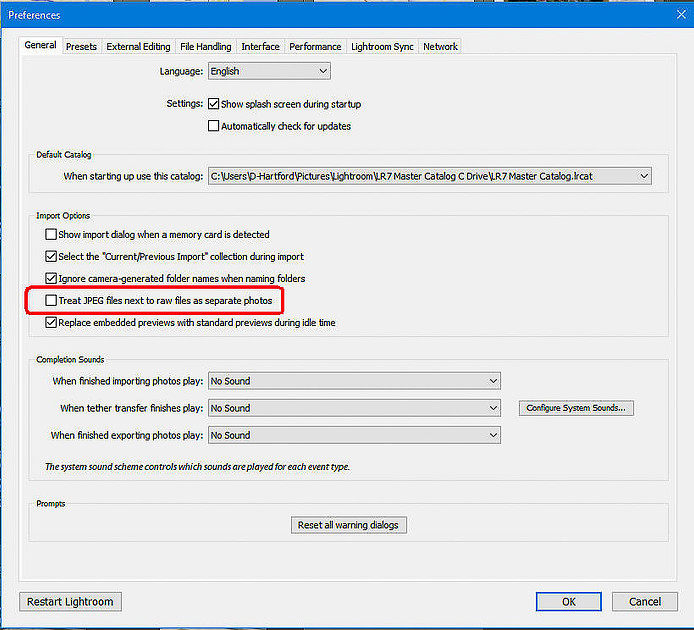
Task: Open the Presets tab
Action: [x=81, y=46]
